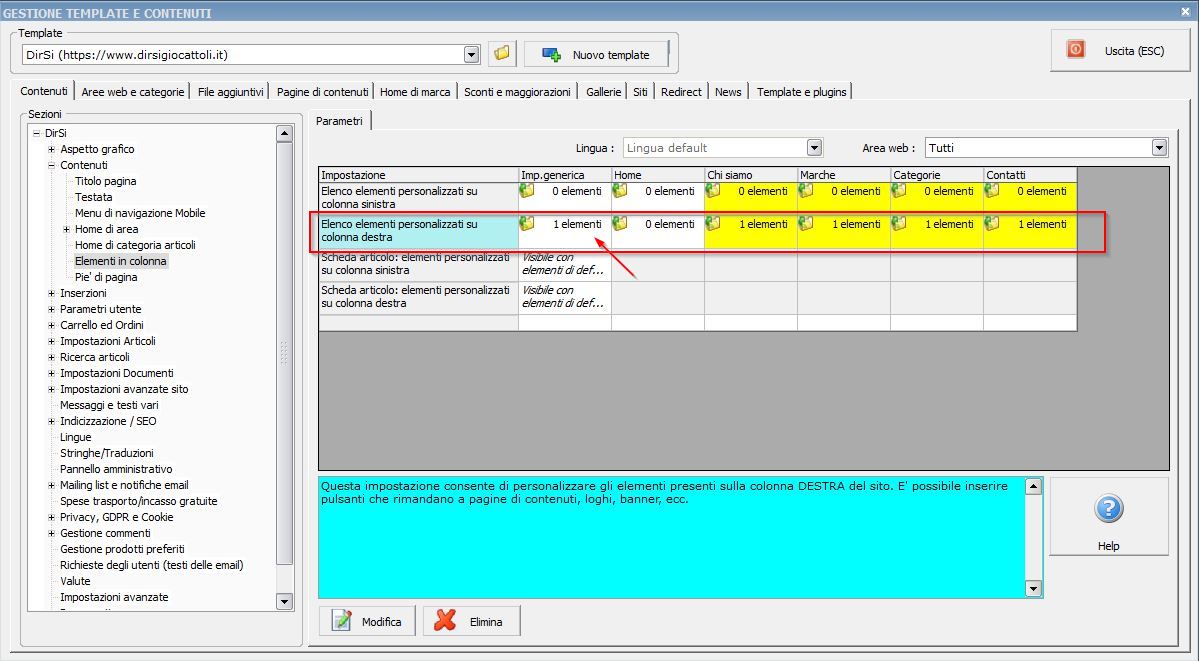Expand the Inserzioni tree node
Viewport: 1199px width, 661px height.
[x=51, y=293]
